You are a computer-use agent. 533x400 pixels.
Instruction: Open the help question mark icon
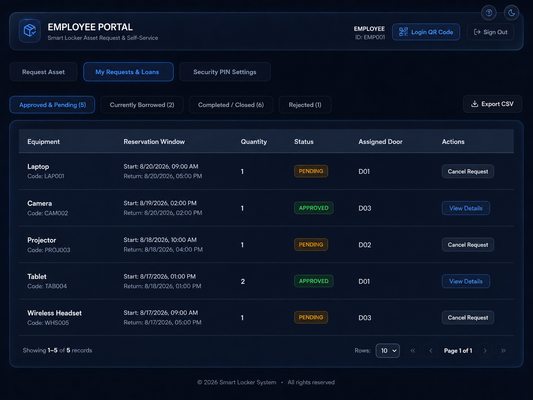(x=489, y=13)
